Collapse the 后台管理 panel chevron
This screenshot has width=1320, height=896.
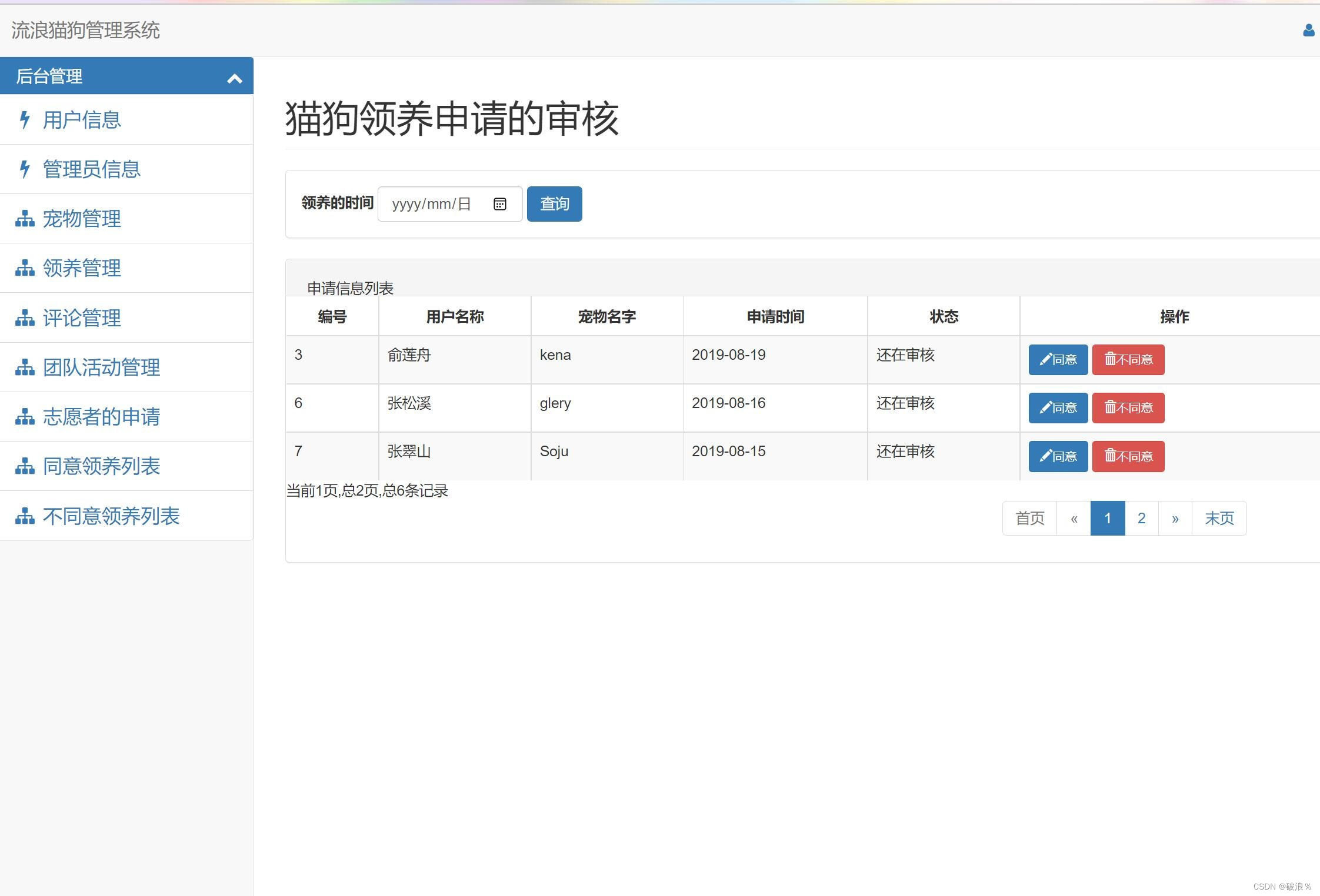[x=235, y=78]
